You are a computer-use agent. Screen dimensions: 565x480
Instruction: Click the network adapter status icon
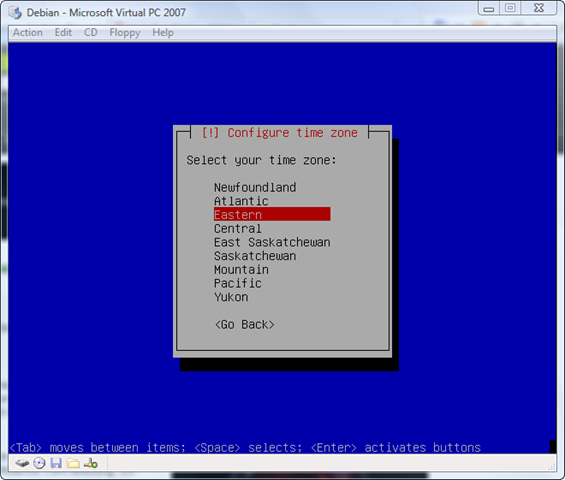(x=91, y=463)
